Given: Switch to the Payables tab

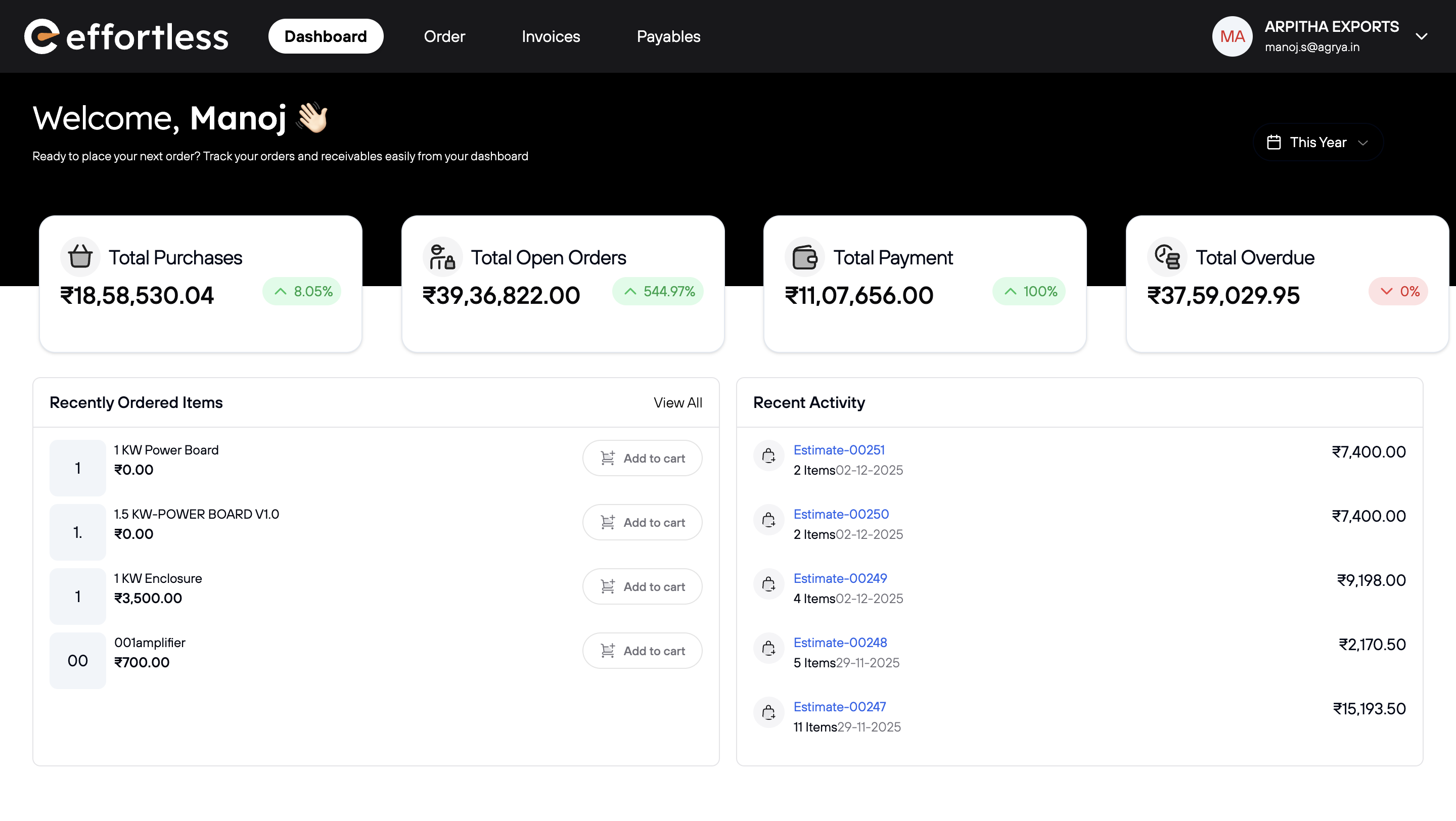Looking at the screenshot, I should click(668, 36).
